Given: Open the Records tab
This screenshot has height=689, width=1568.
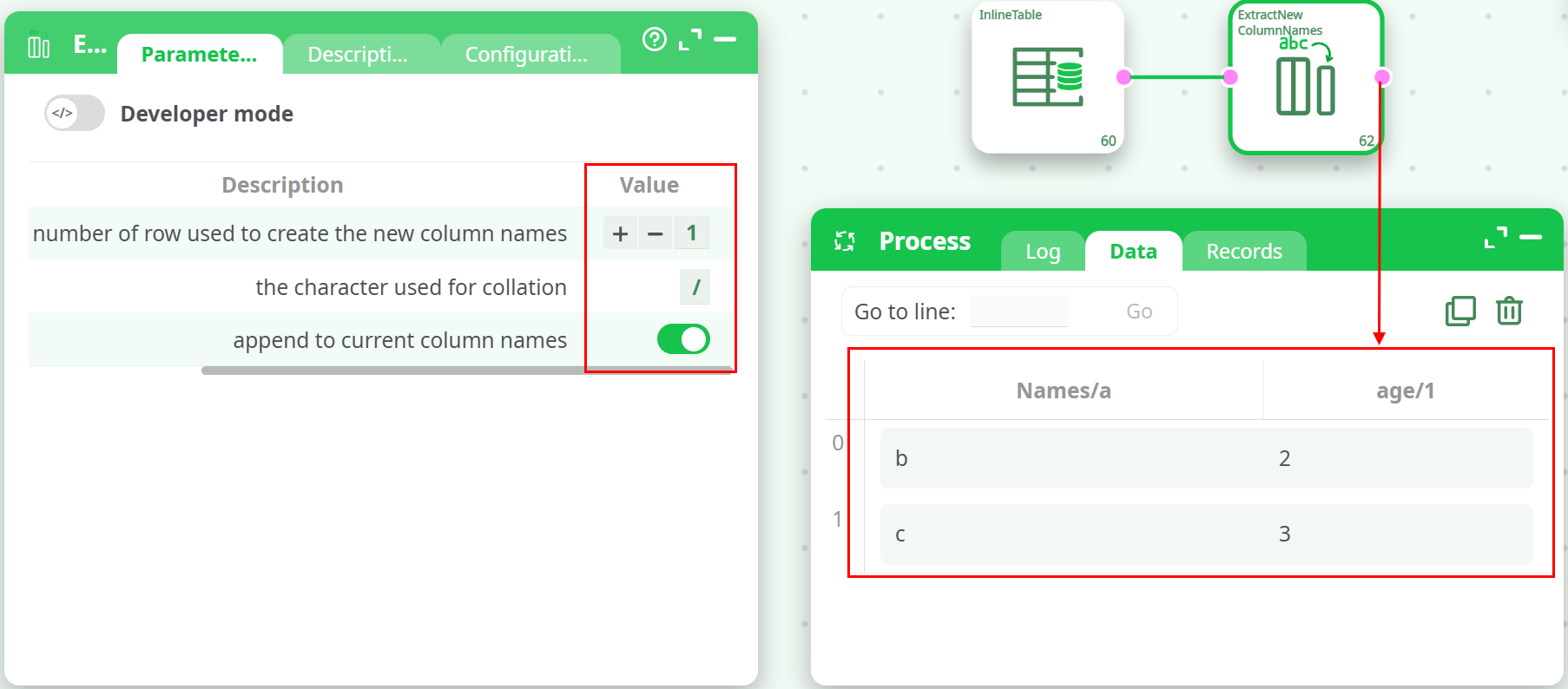Looking at the screenshot, I should coord(1244,252).
